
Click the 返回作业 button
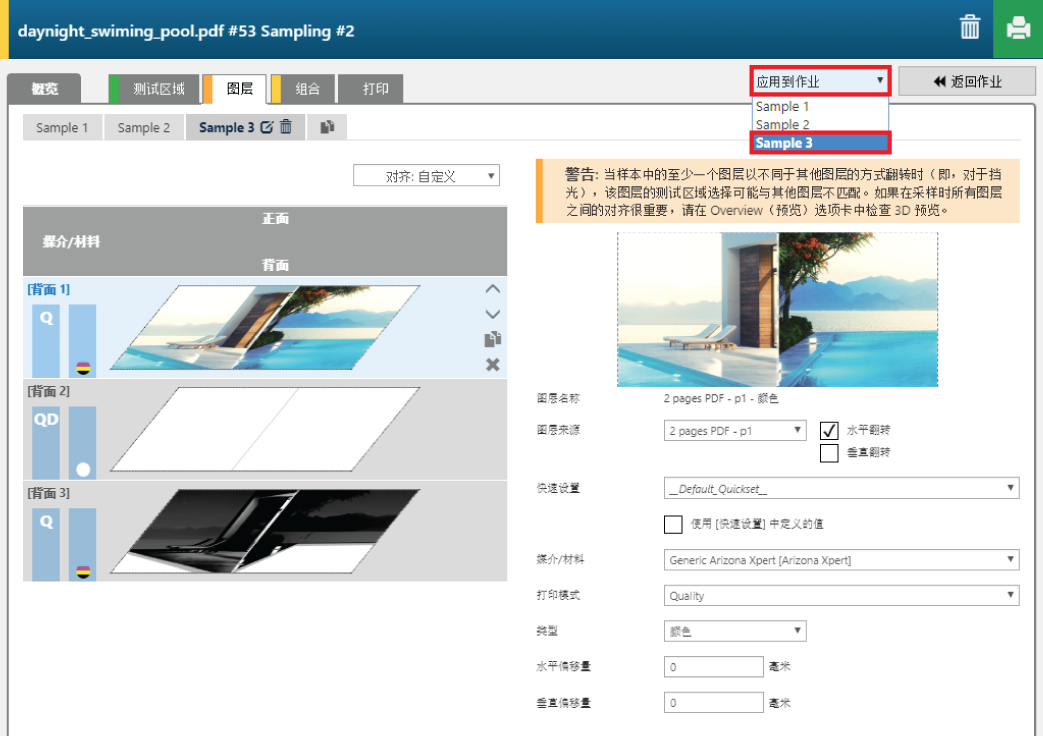pos(966,82)
